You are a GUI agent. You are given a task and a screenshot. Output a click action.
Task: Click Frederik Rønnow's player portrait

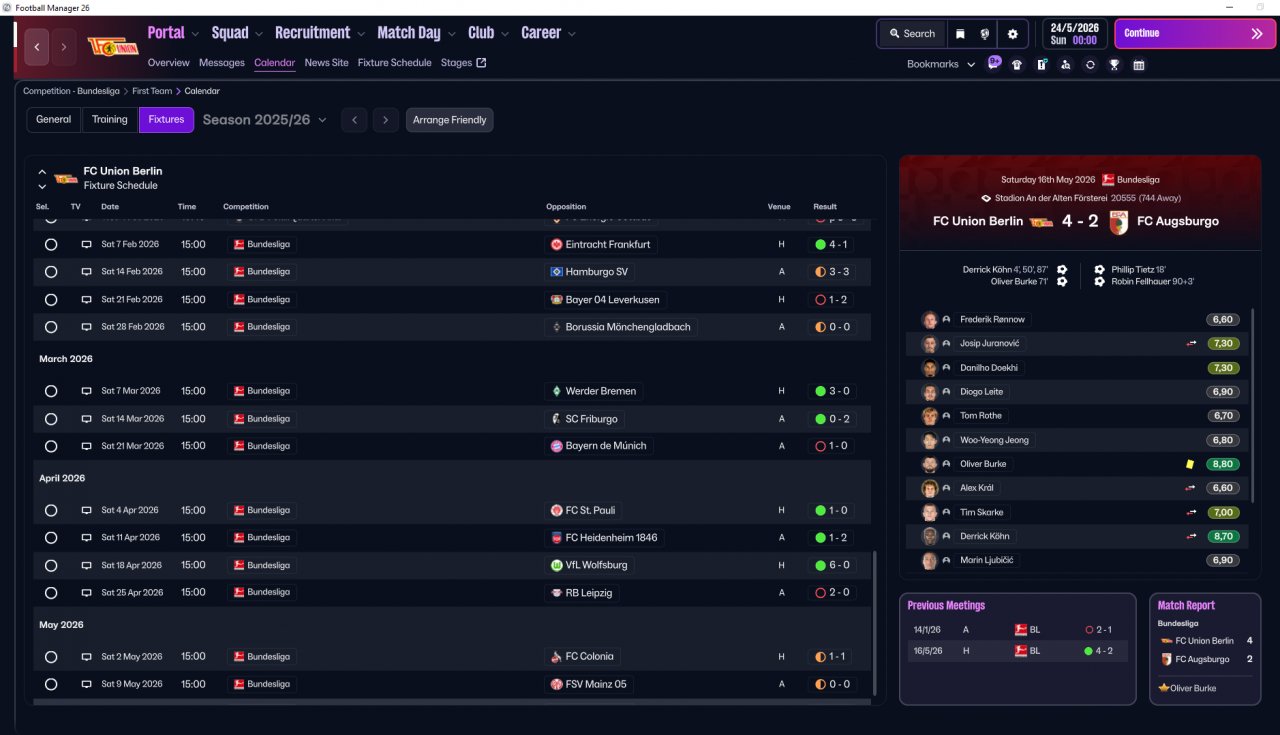pos(930,320)
